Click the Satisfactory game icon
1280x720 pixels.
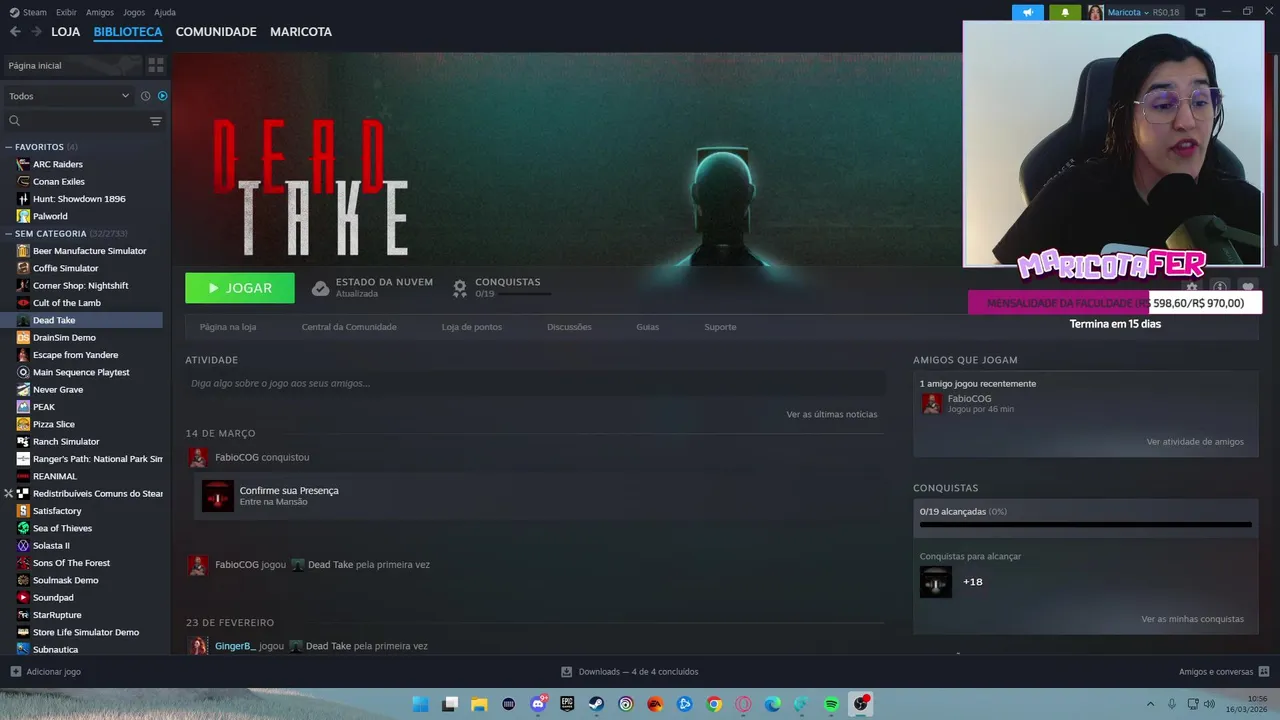pos(23,511)
